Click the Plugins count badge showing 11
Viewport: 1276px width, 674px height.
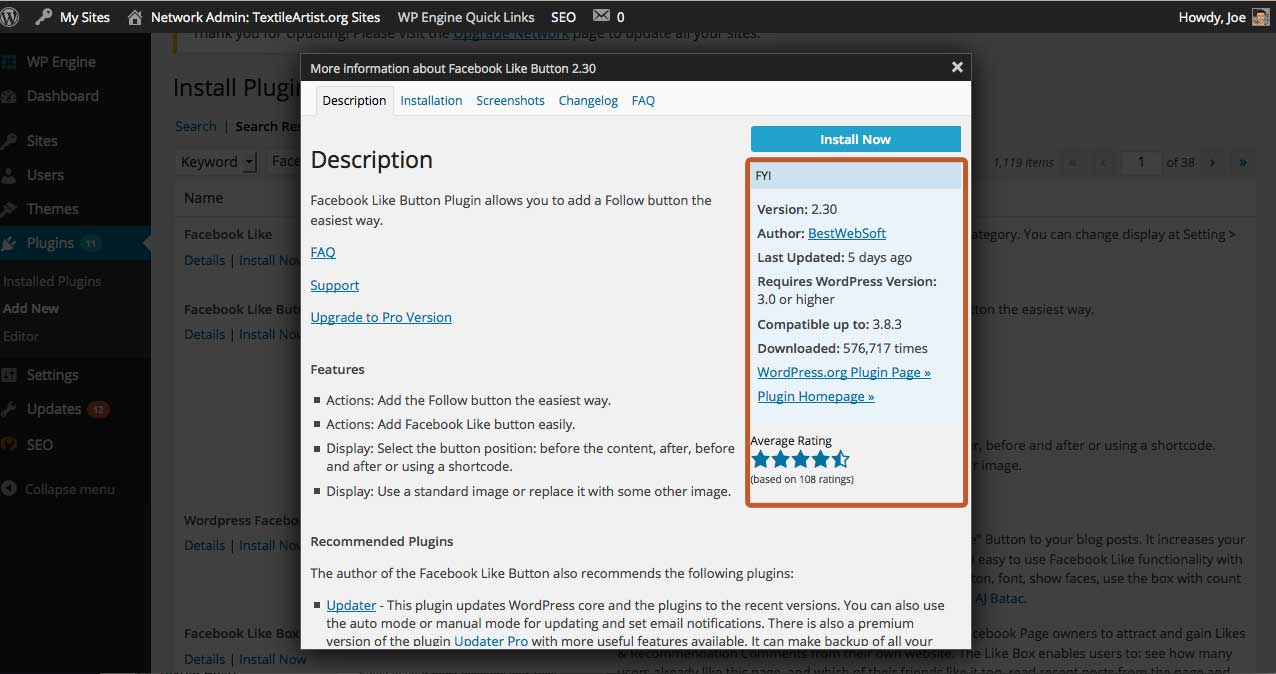[90, 243]
